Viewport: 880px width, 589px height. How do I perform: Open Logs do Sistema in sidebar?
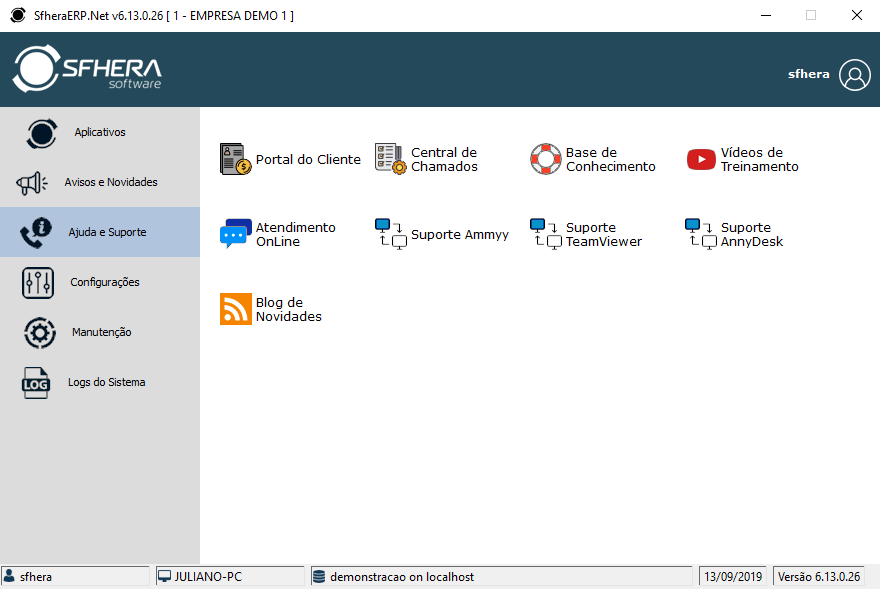pyautogui.click(x=99, y=382)
